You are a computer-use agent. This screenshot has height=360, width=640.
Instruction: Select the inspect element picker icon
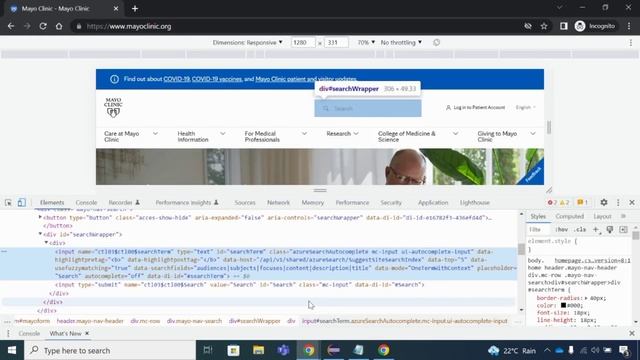(8, 202)
